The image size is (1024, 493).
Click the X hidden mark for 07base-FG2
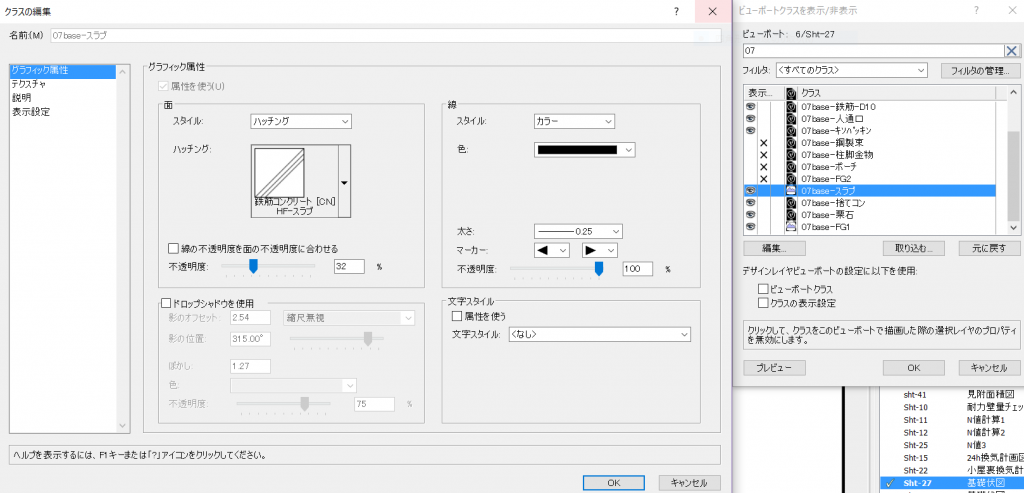pos(764,178)
